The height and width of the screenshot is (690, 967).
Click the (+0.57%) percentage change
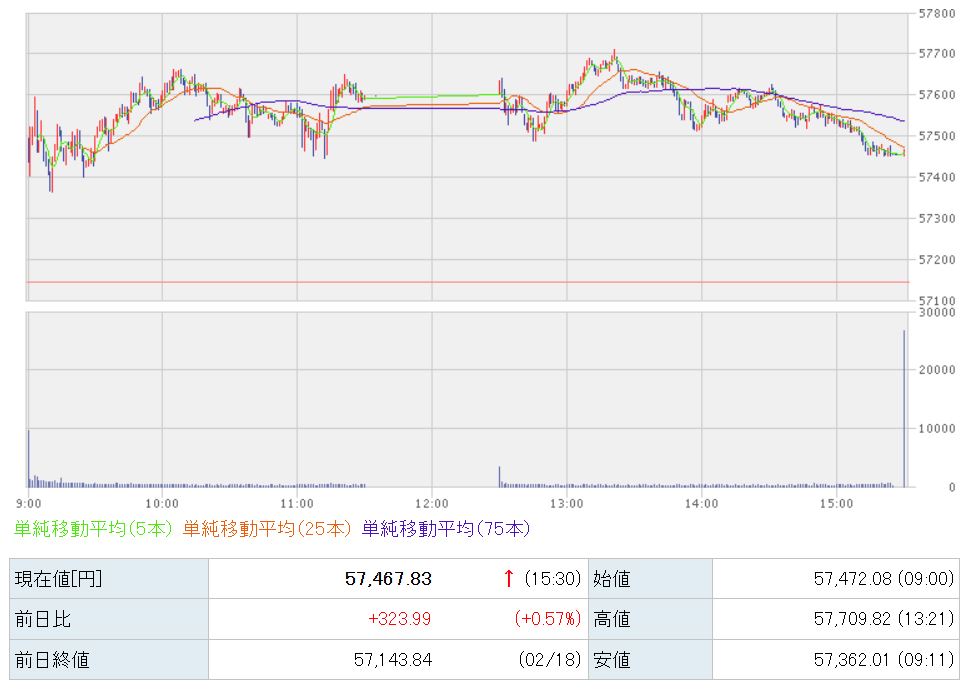pyautogui.click(x=548, y=619)
